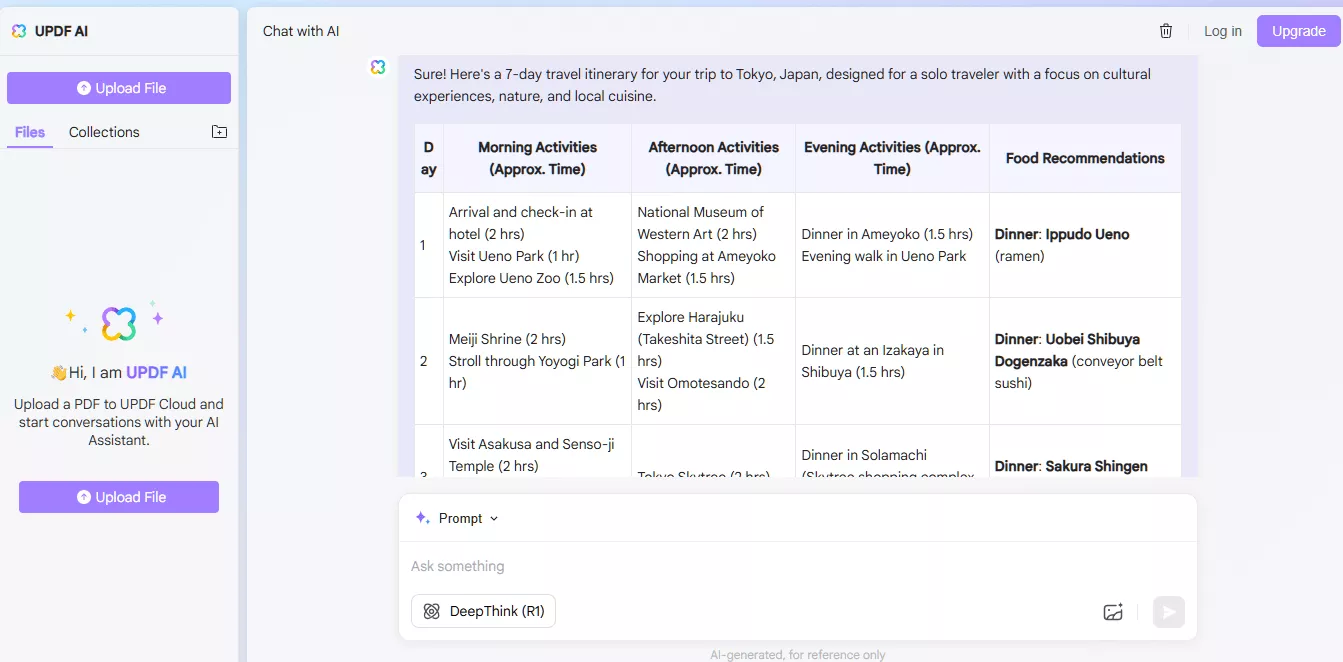Expand the Prompt dropdown chevron
Image resolution: width=1343 pixels, height=662 pixels.
(x=494, y=519)
